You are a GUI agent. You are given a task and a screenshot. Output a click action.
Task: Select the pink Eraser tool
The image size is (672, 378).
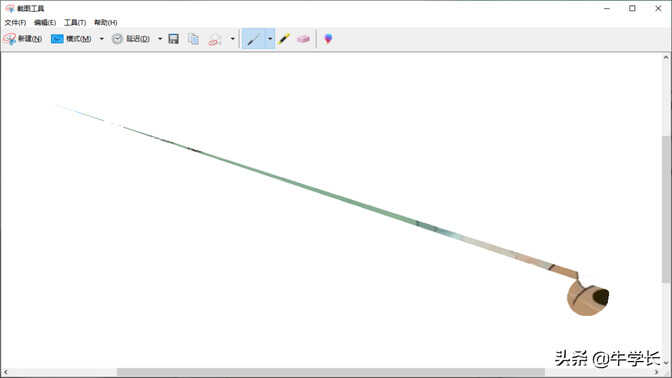(303, 39)
